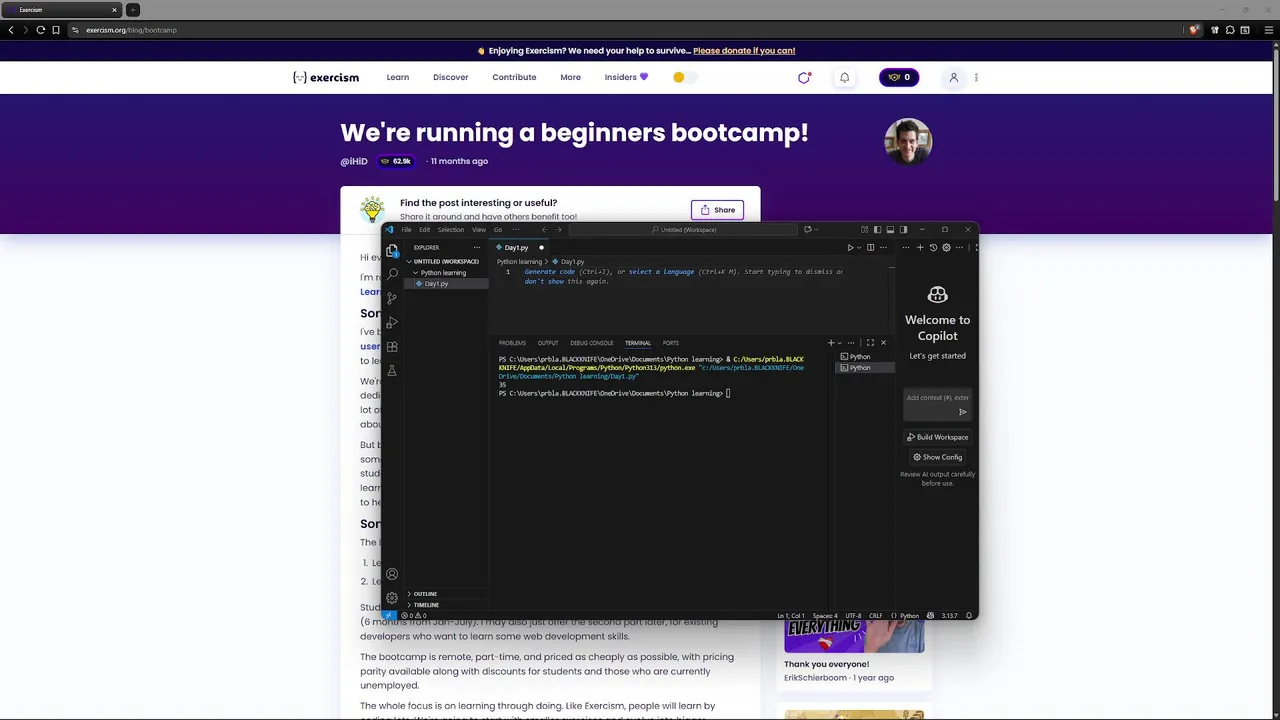Follow 'Please donate if you can!' link
Screen dimensions: 1280x720
pyautogui.click(x=744, y=50)
